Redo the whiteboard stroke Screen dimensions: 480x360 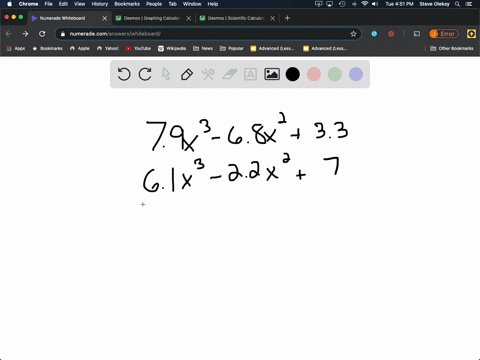(x=145, y=74)
